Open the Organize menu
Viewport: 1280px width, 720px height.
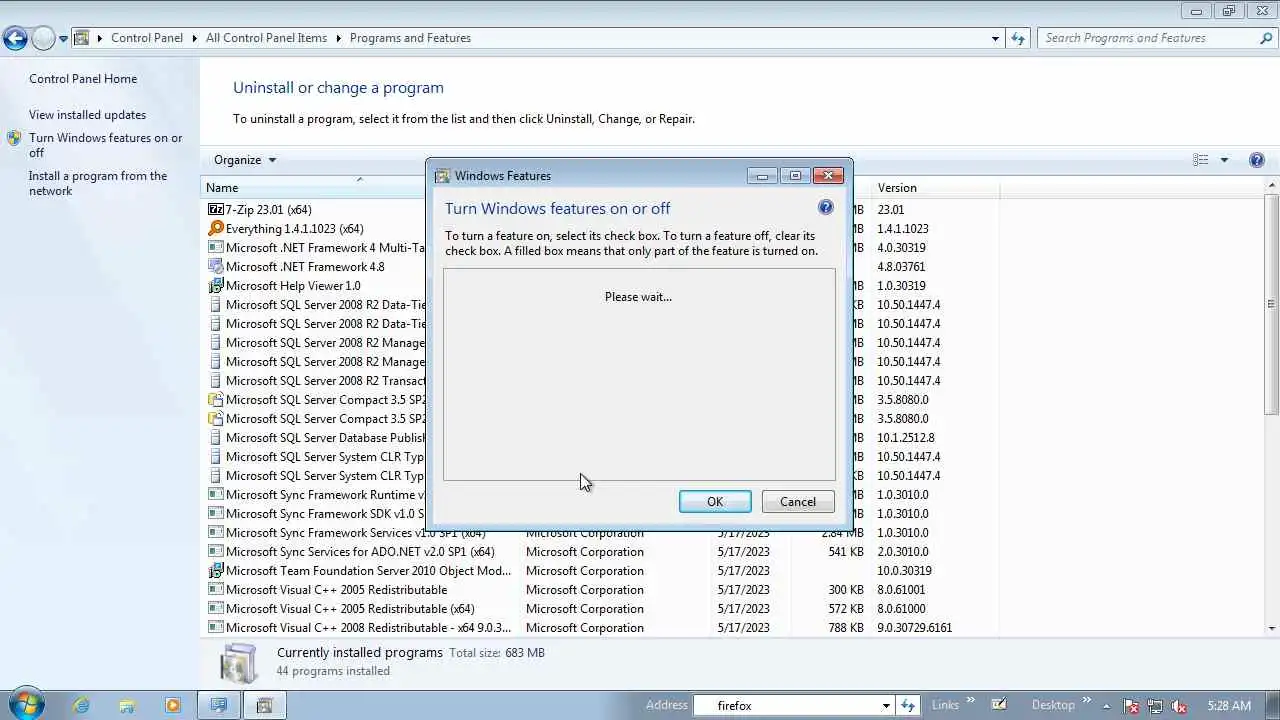(244, 160)
